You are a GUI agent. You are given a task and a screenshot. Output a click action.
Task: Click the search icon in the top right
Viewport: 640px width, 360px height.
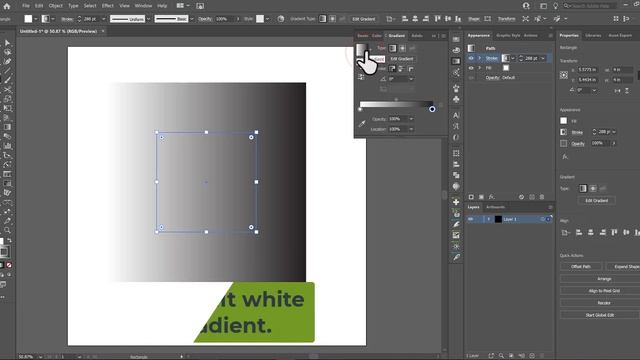pyautogui.click(x=567, y=6)
